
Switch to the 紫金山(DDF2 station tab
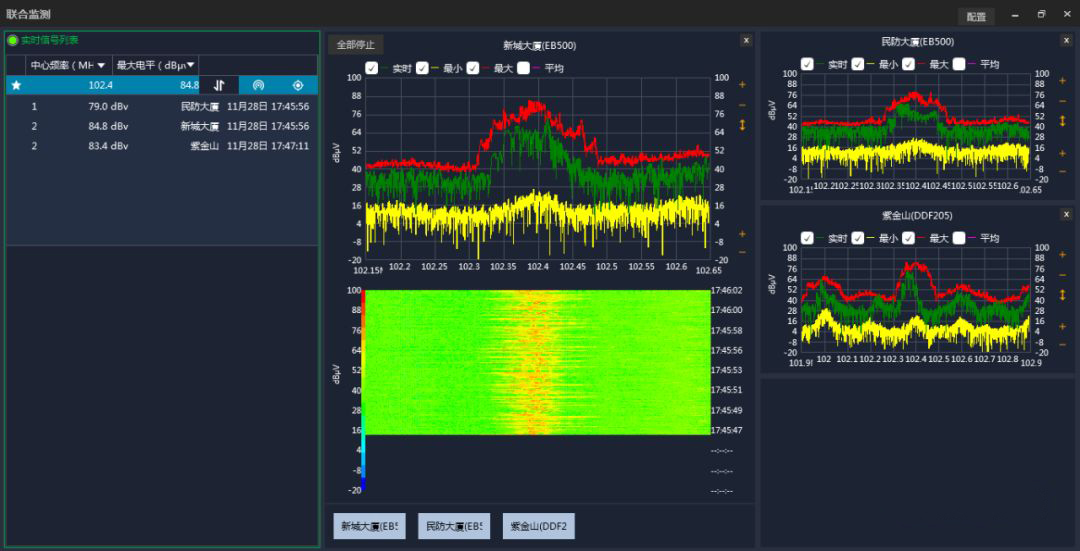539,526
